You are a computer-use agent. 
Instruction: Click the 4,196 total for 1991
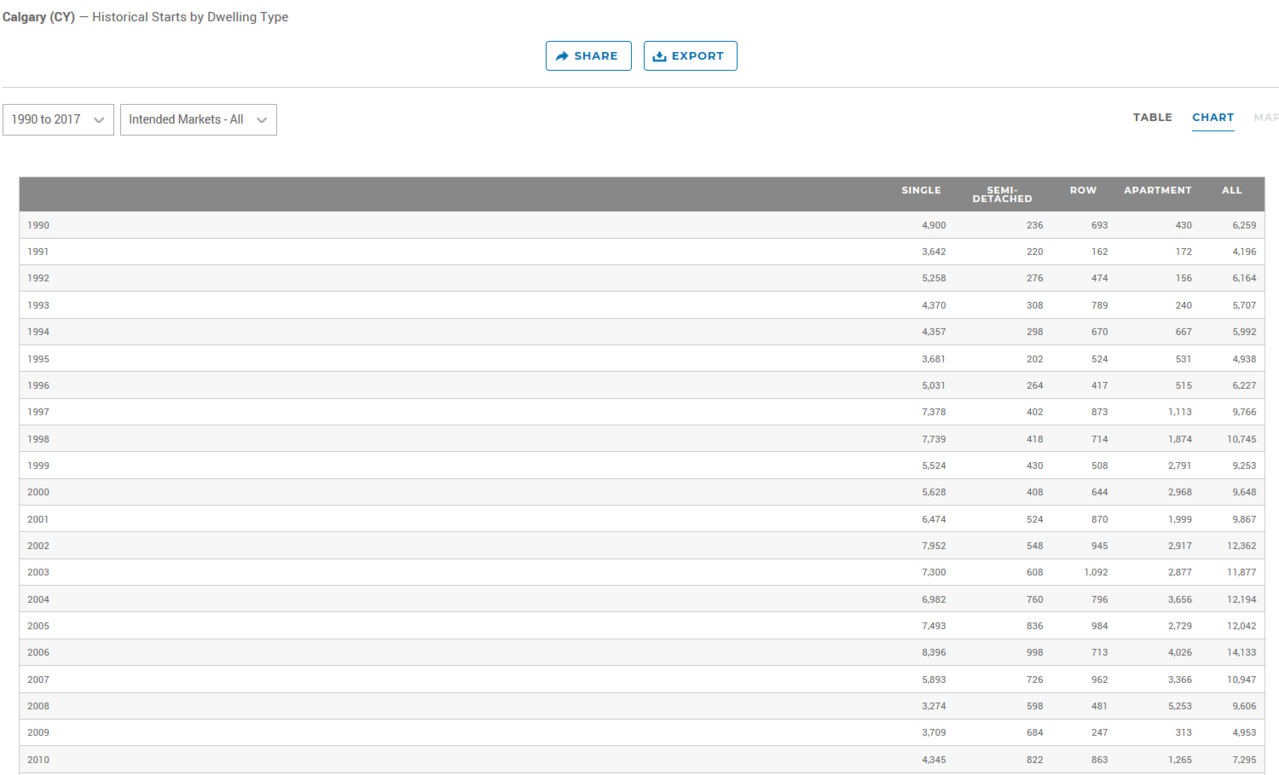[x=1244, y=252]
